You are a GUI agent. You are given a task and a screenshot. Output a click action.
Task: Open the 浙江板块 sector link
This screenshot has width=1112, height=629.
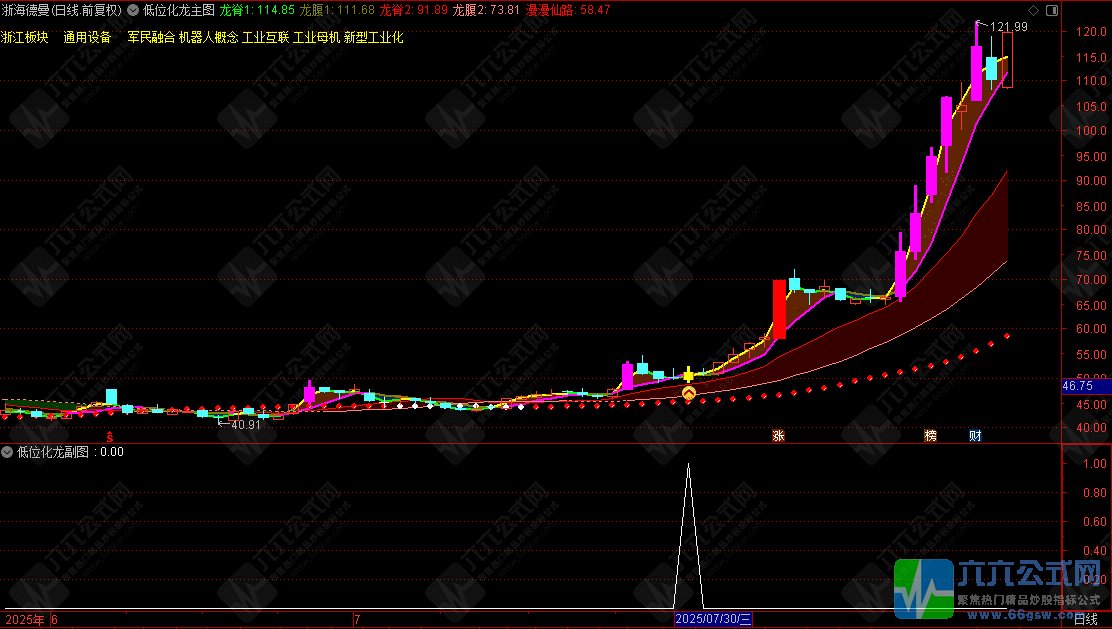click(25, 37)
